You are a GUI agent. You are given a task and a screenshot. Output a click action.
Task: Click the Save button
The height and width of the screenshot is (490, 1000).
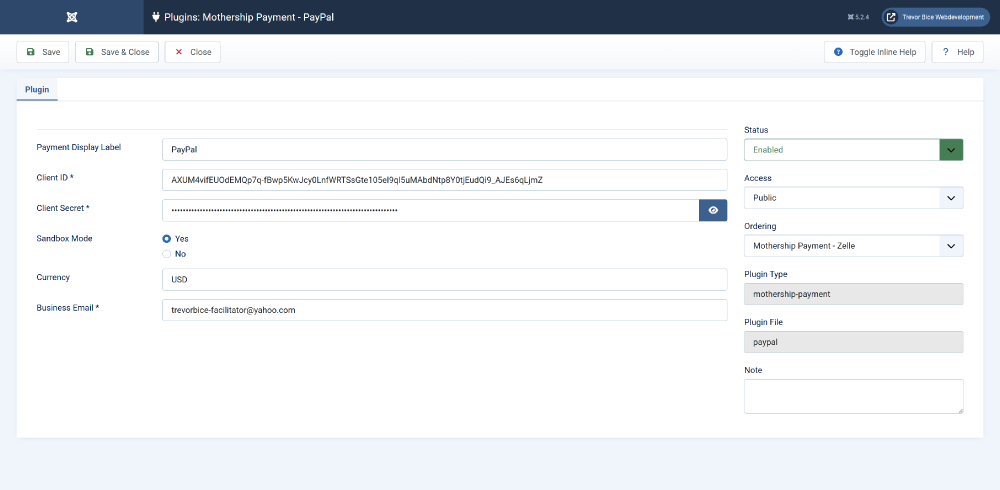(43, 52)
